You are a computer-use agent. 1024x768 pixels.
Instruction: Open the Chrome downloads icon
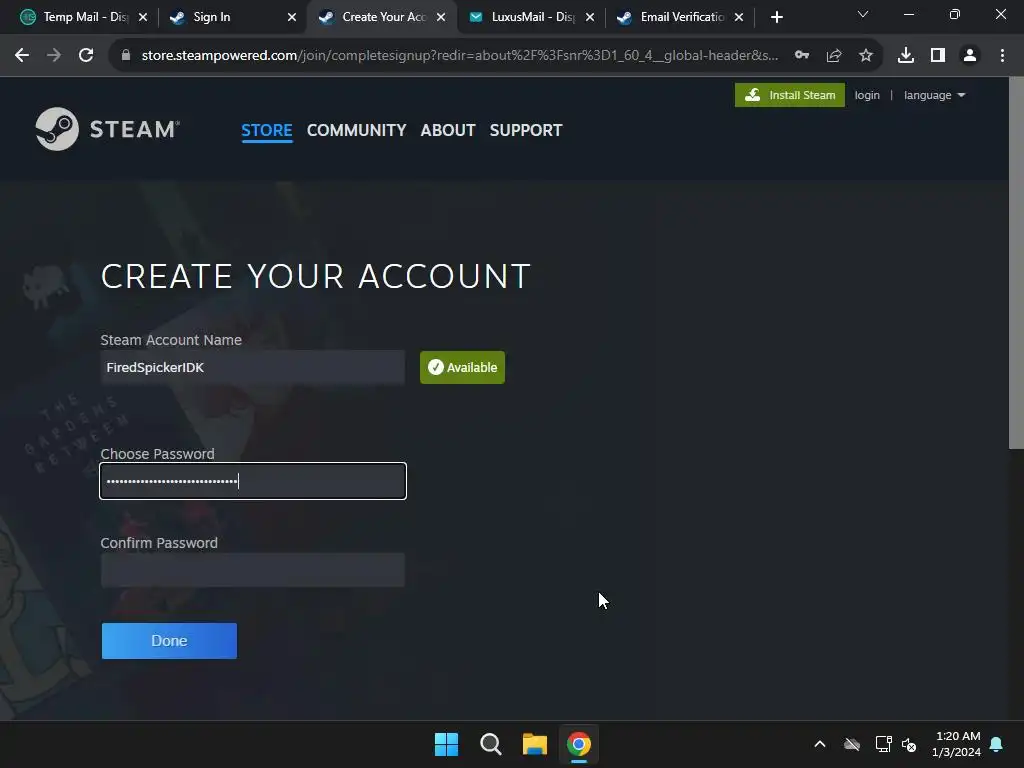[906, 56]
